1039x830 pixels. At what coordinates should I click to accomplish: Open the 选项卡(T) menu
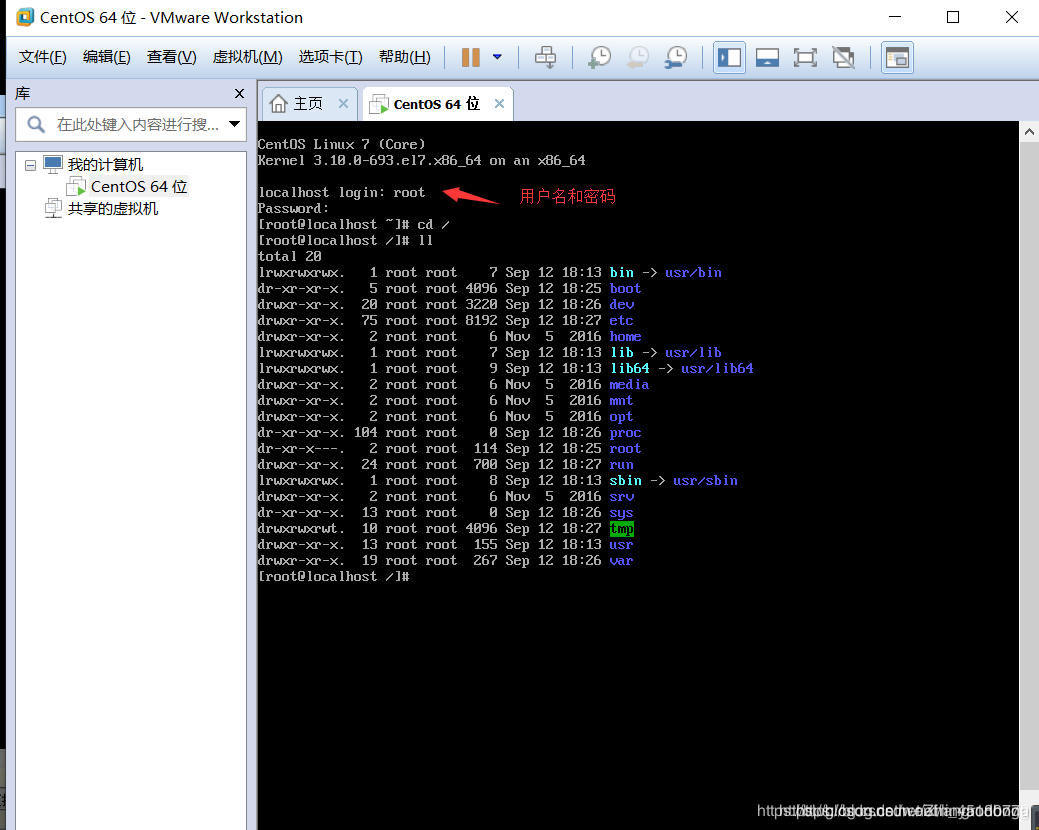click(x=330, y=58)
